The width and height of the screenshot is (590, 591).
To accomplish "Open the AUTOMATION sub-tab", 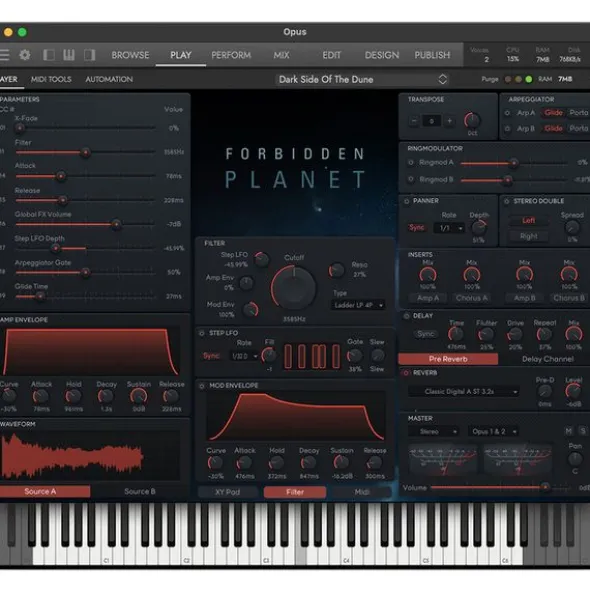I will (109, 79).
